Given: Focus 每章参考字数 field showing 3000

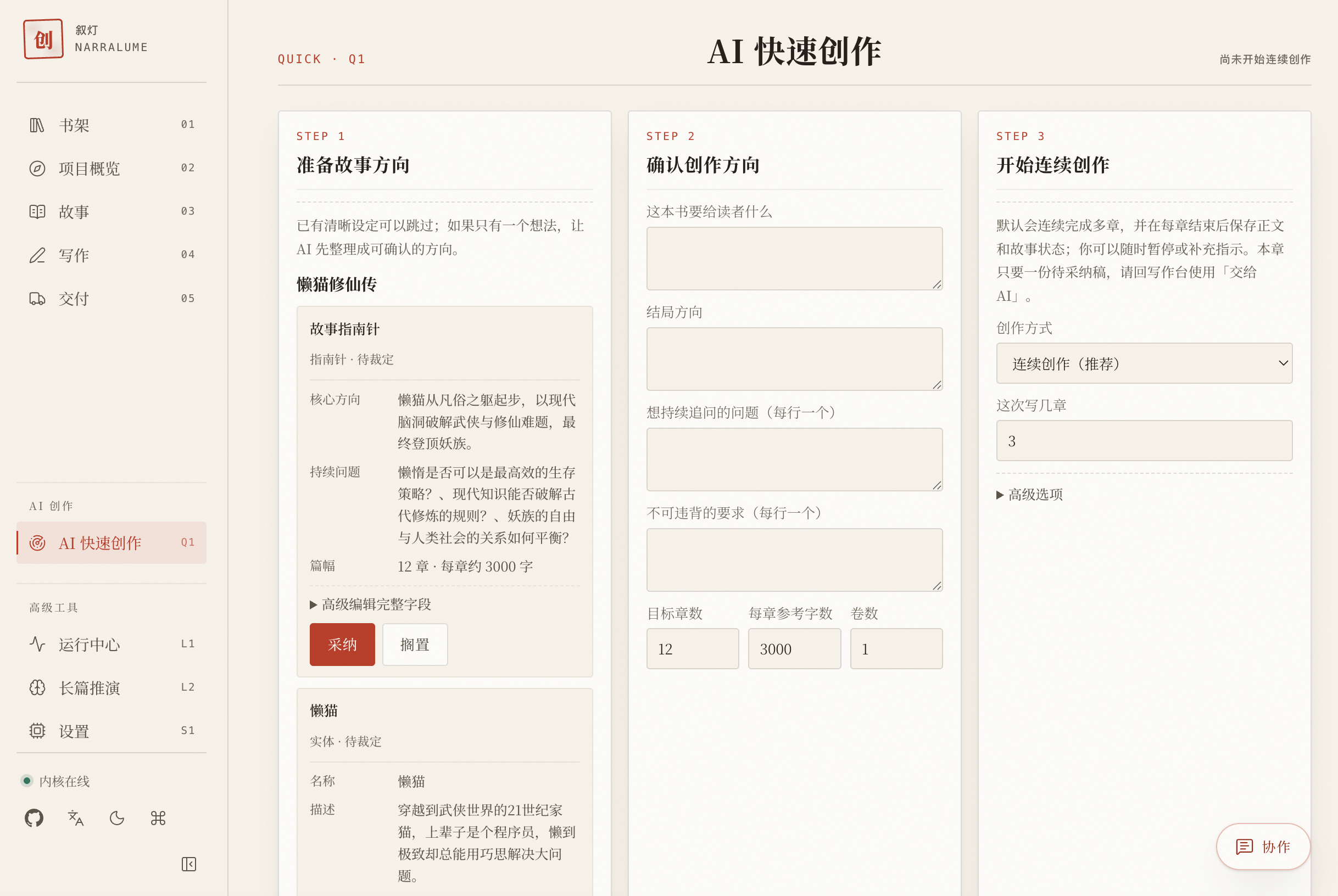Looking at the screenshot, I should pyautogui.click(x=794, y=649).
